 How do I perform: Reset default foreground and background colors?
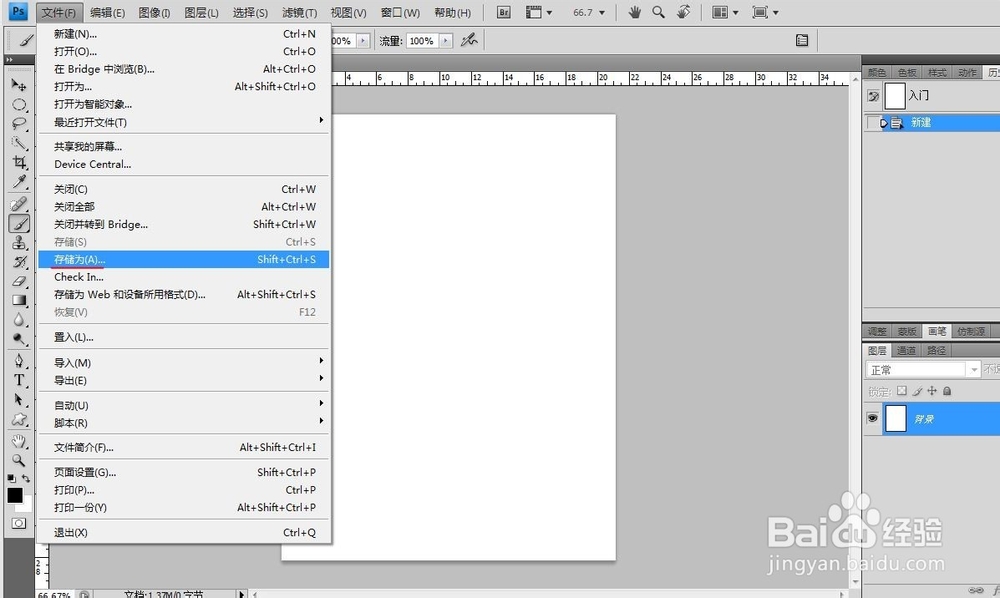[x=11, y=478]
